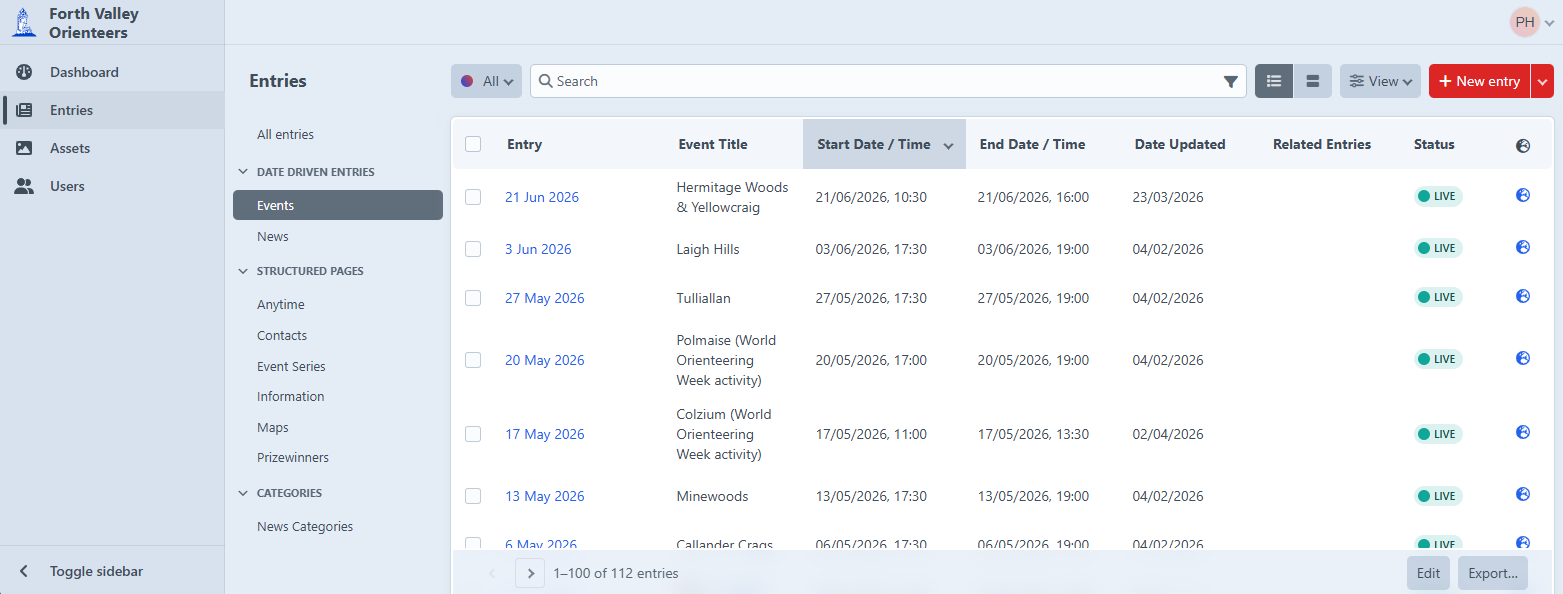Go to next page of entries

pos(530,573)
